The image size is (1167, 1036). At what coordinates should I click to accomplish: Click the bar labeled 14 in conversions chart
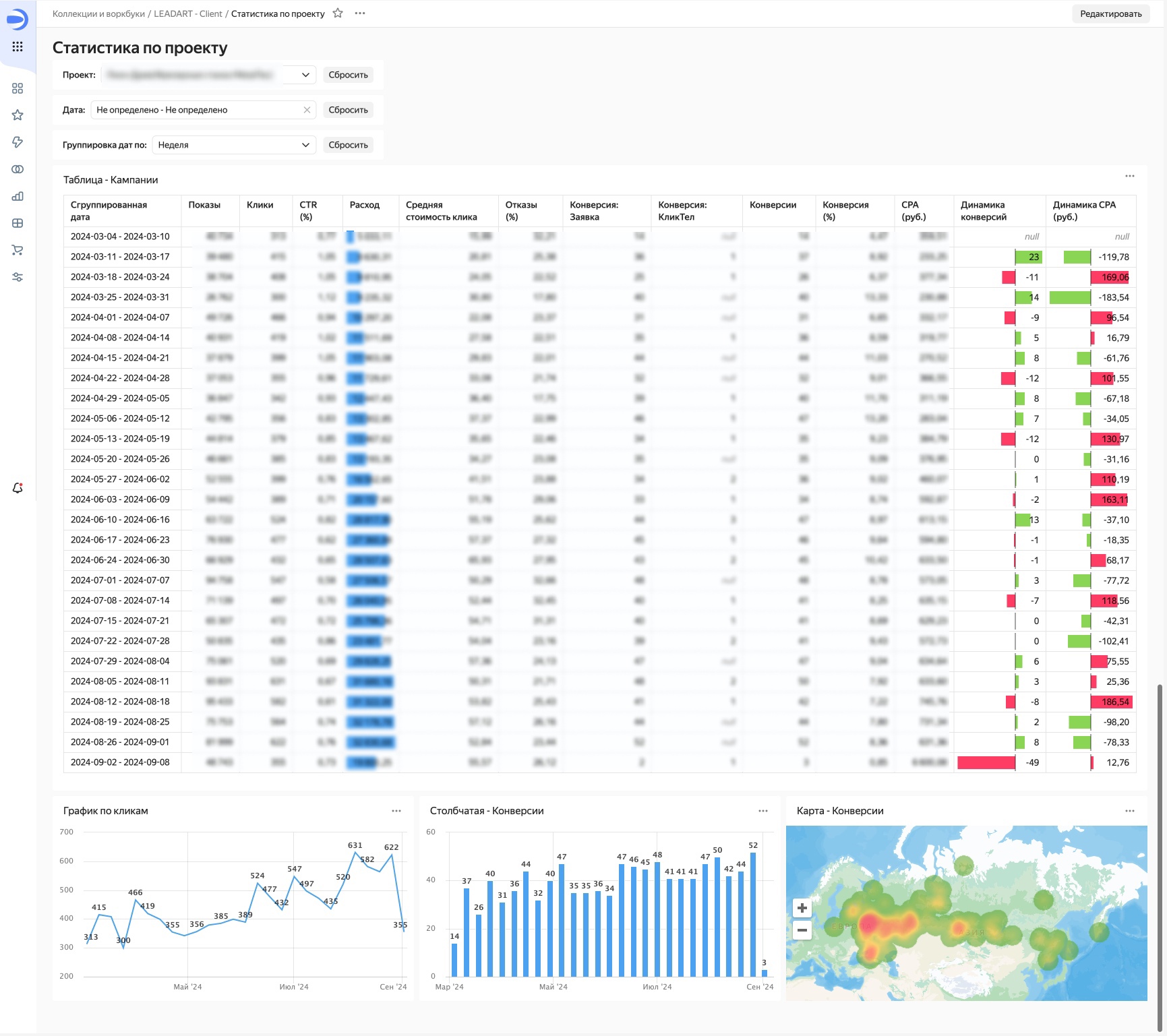tap(454, 960)
